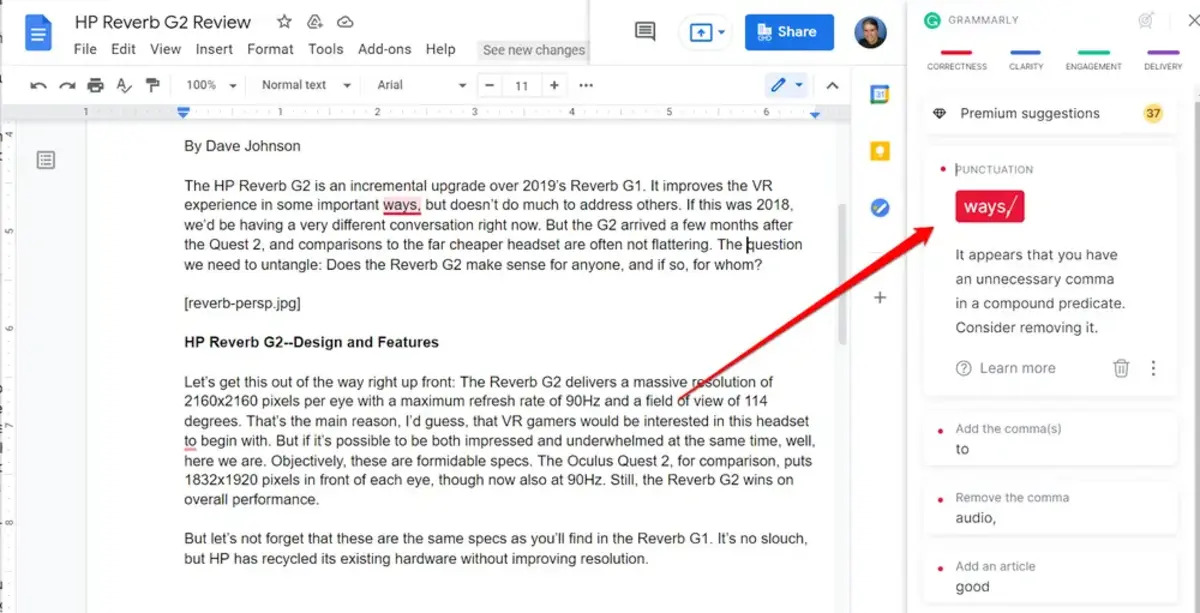Open the Learn more link in Grammarly
The width and height of the screenshot is (1200, 613).
tap(1018, 368)
